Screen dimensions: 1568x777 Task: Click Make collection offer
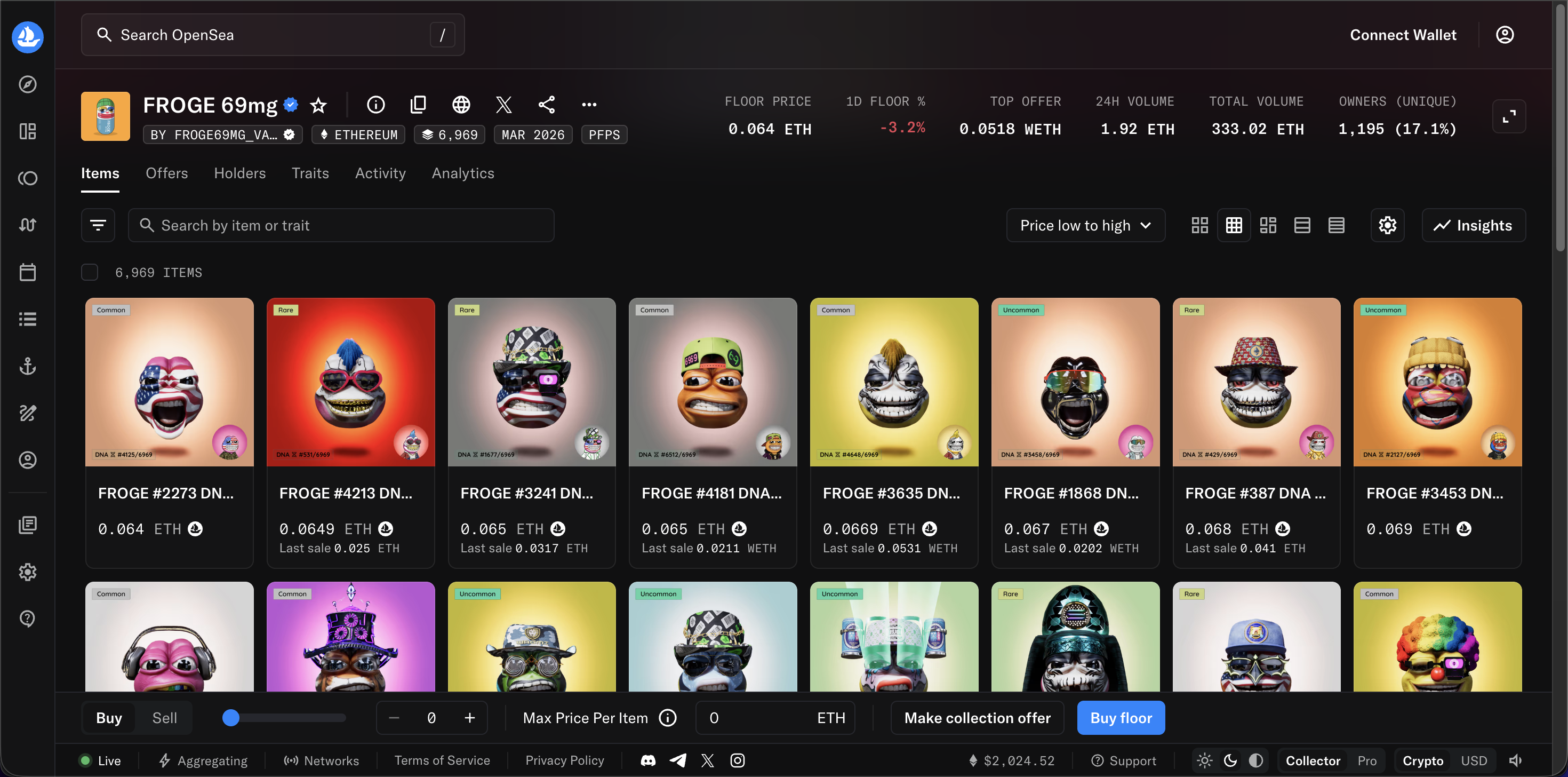(977, 718)
